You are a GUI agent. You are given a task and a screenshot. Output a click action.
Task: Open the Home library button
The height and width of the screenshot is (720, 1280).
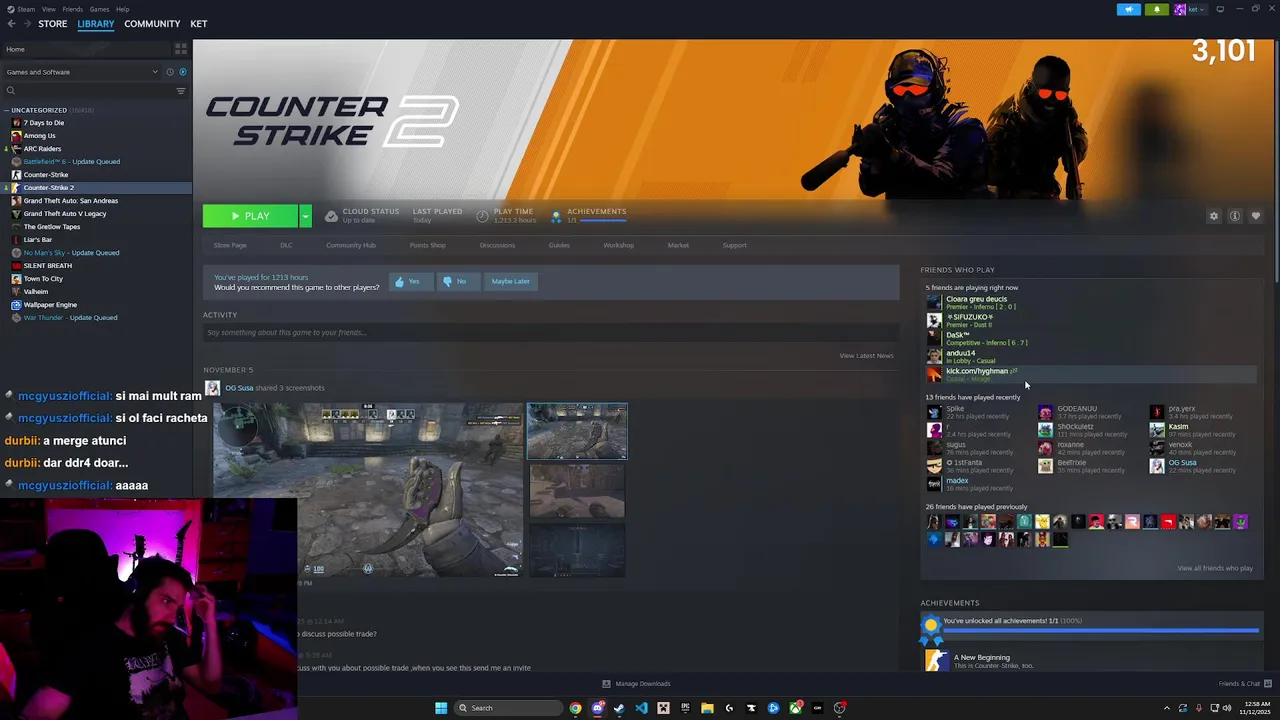[86, 49]
